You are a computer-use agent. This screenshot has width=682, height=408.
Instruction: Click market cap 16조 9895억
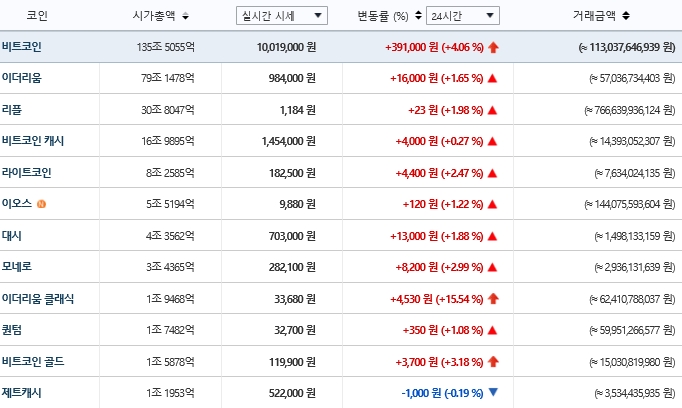pyautogui.click(x=168, y=141)
